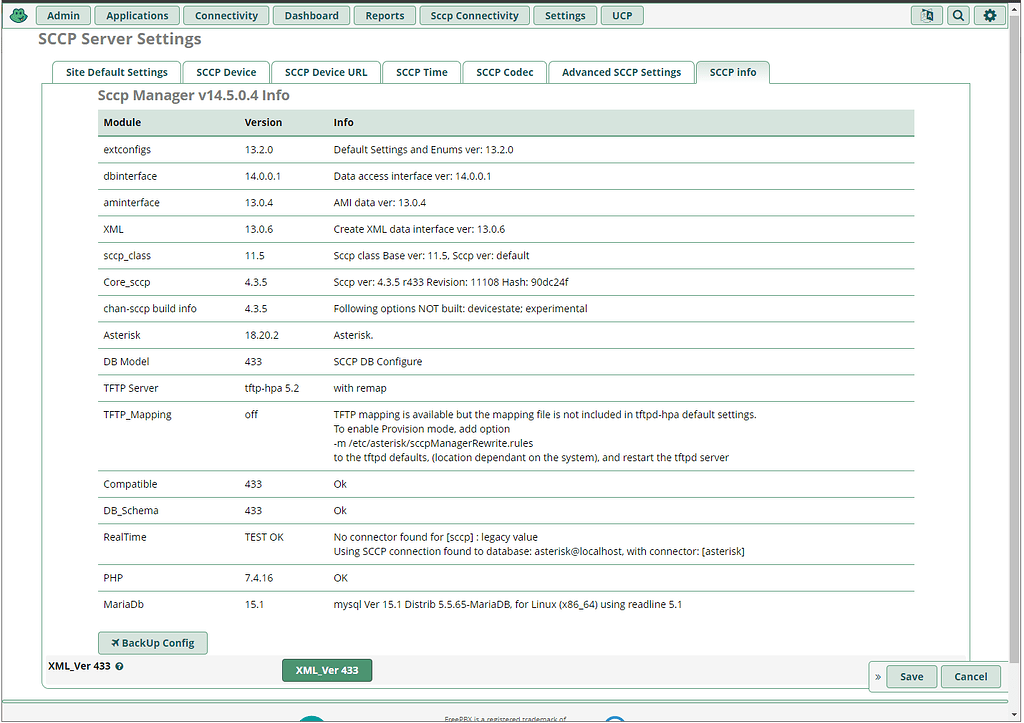Open the Admin menu

tap(62, 15)
